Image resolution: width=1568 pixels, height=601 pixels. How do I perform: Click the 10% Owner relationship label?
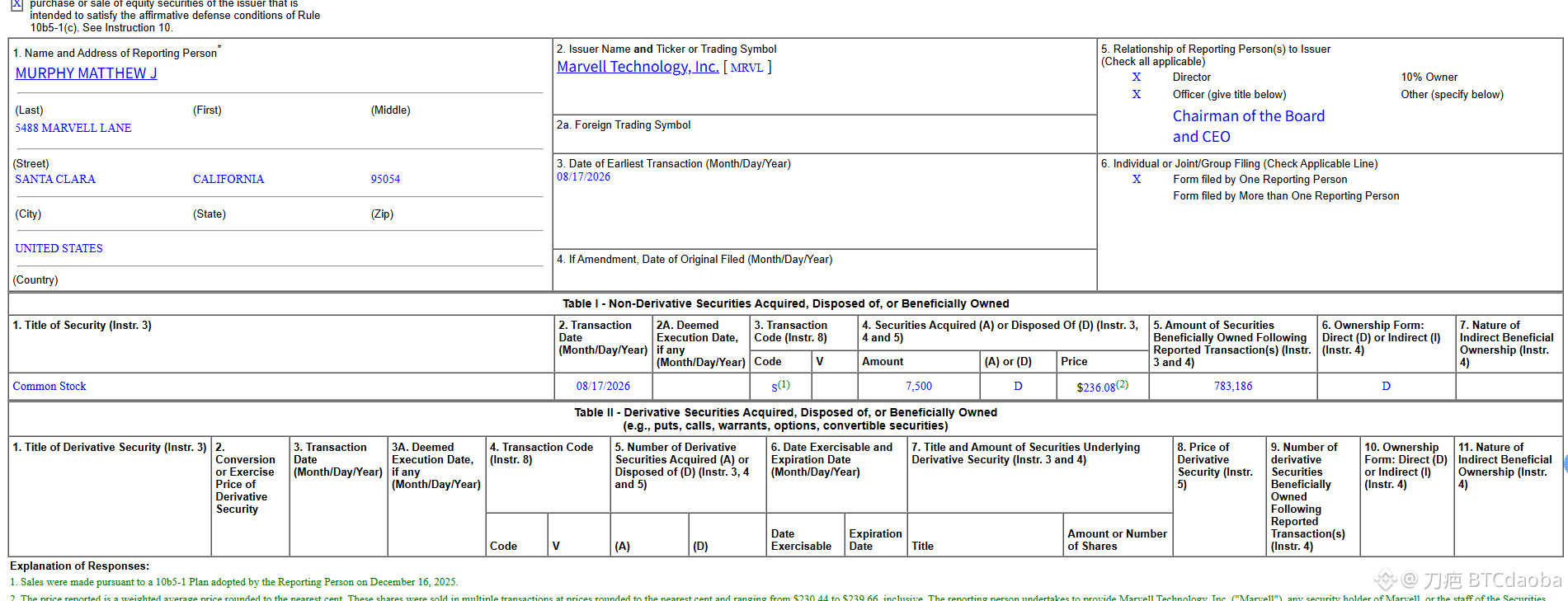tap(1429, 77)
